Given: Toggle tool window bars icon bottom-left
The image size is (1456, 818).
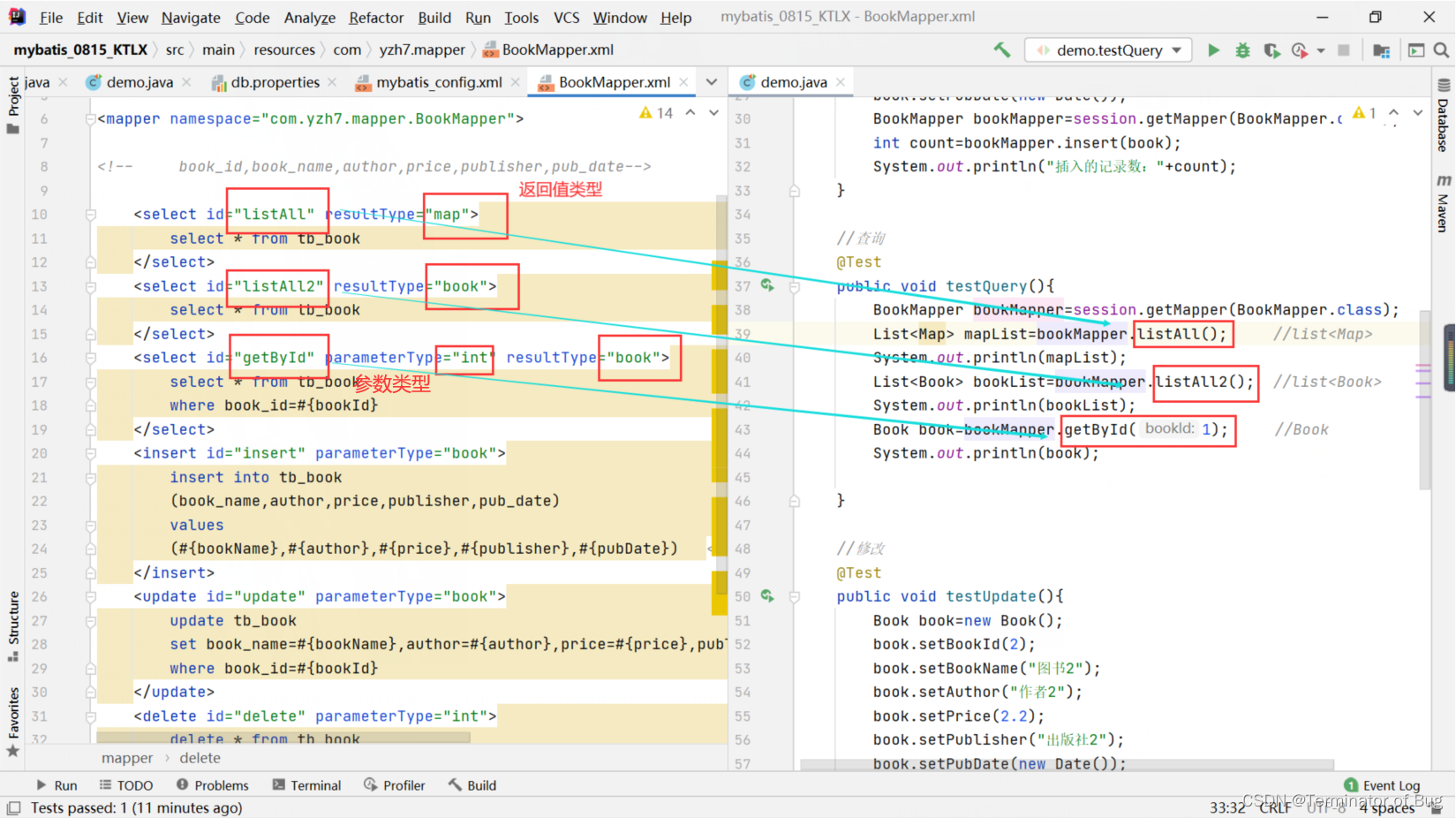Looking at the screenshot, I should tap(13, 807).
